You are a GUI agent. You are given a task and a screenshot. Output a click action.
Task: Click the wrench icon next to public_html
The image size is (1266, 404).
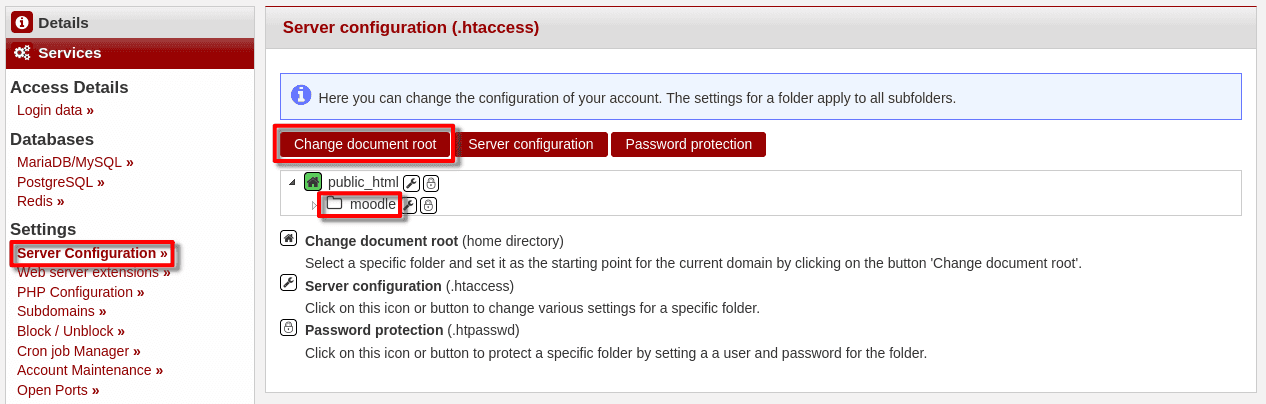coord(411,183)
